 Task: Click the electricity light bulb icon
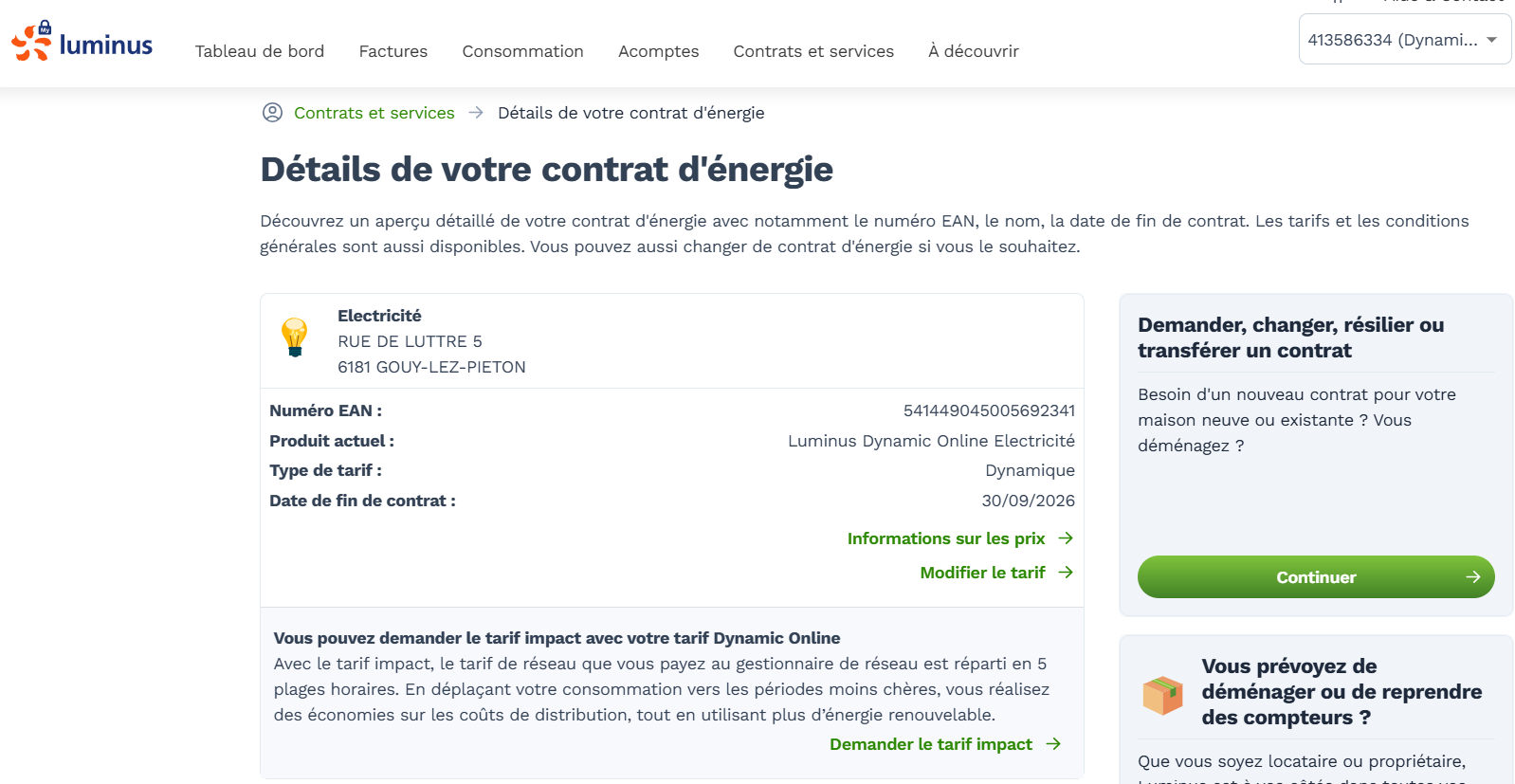[x=295, y=337]
